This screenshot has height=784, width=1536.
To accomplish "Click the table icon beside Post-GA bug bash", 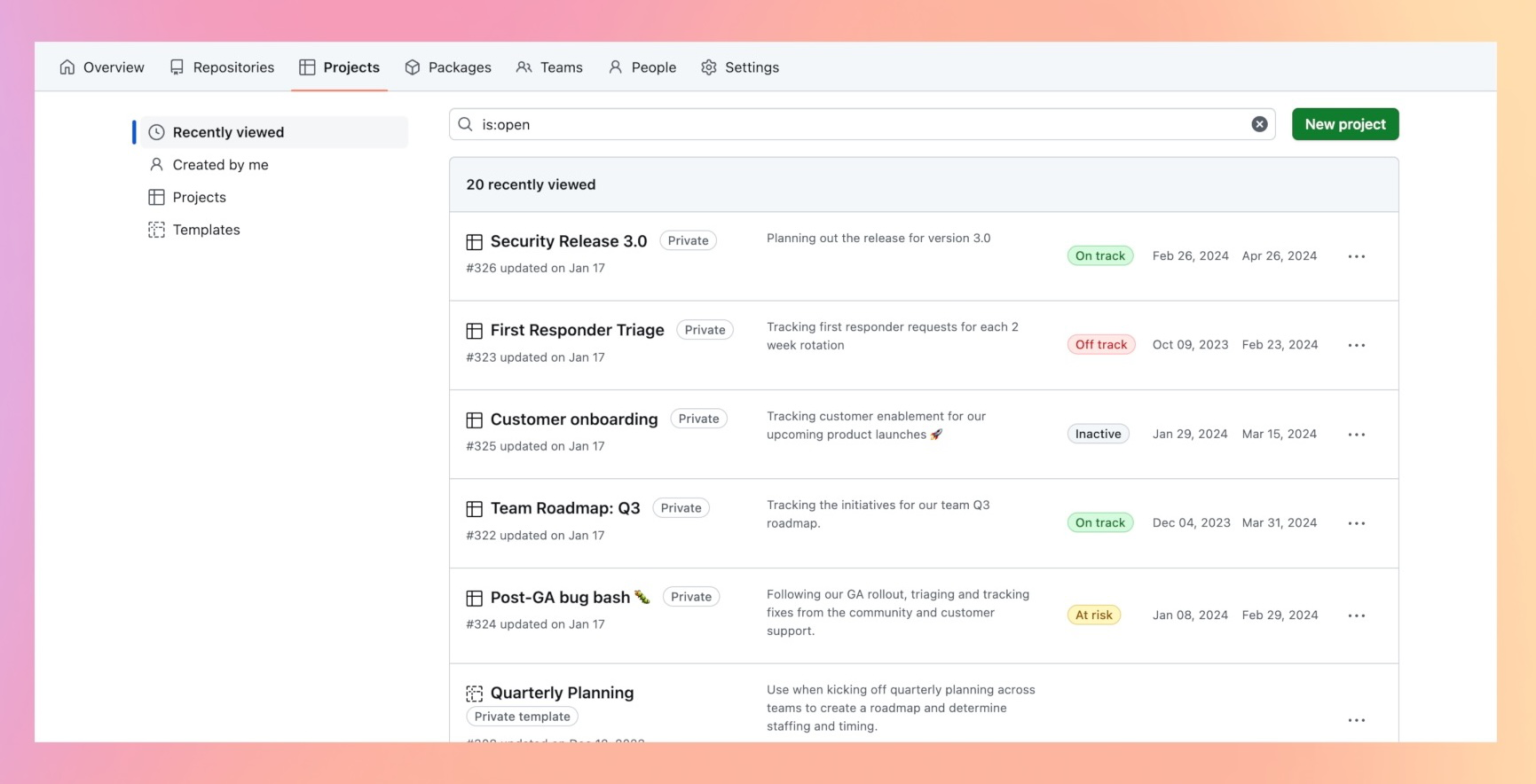I will [x=474, y=598].
